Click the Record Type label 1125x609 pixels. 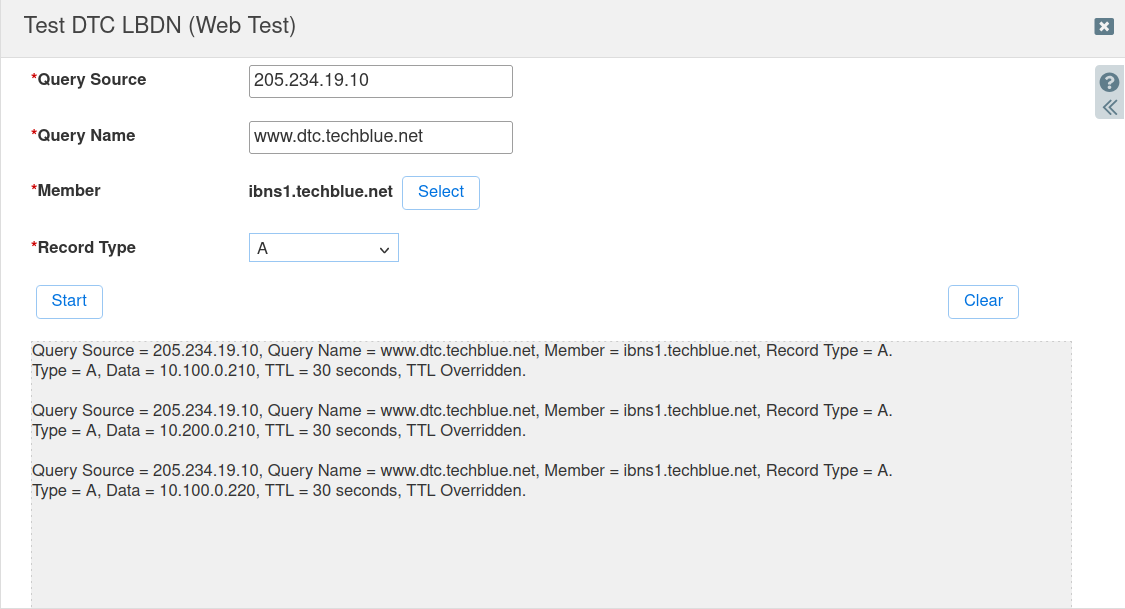tap(85, 247)
